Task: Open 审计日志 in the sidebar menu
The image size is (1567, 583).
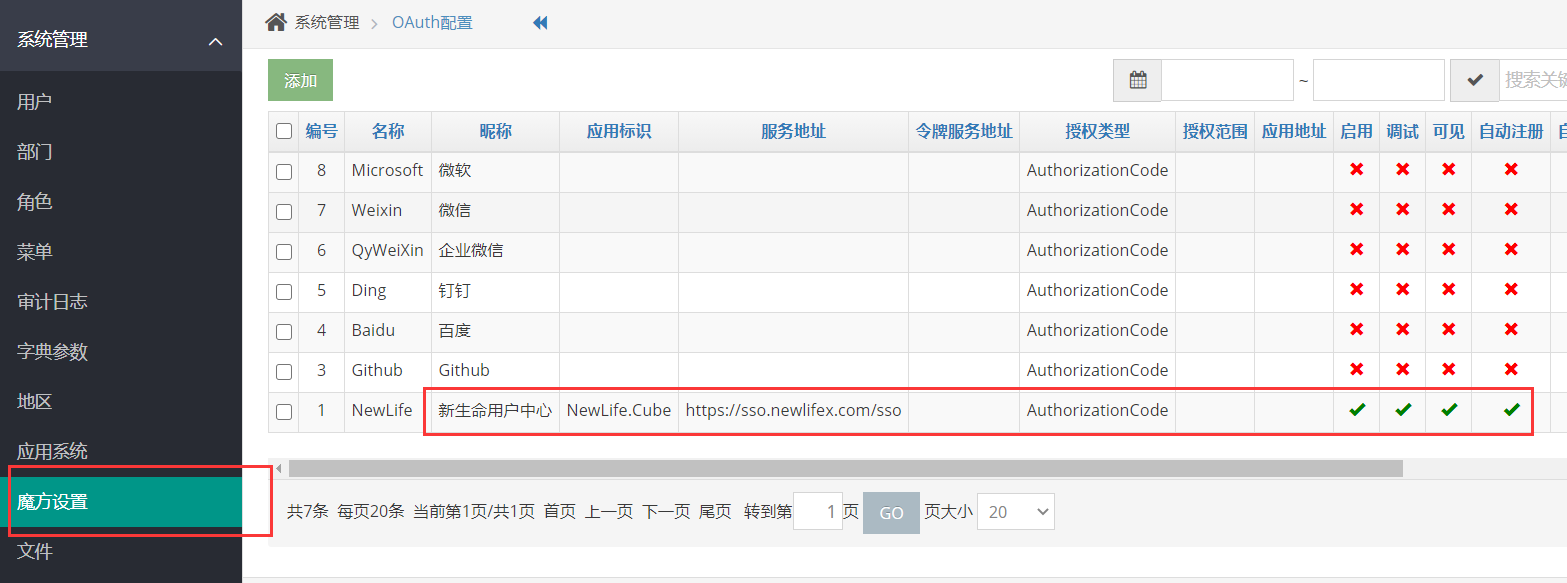Action: 52,302
